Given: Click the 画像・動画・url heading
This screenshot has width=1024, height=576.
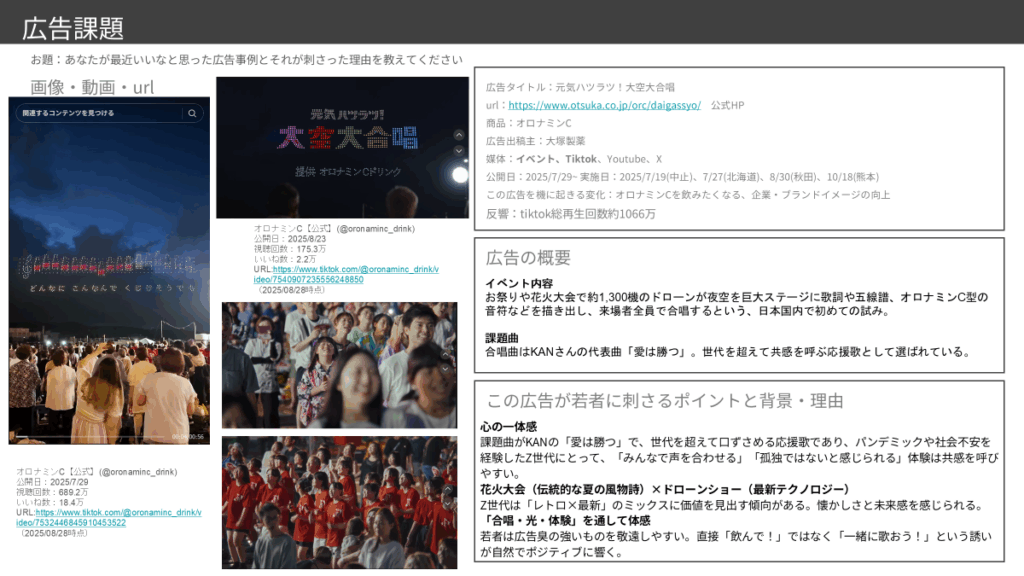Looking at the screenshot, I should pos(92,87).
